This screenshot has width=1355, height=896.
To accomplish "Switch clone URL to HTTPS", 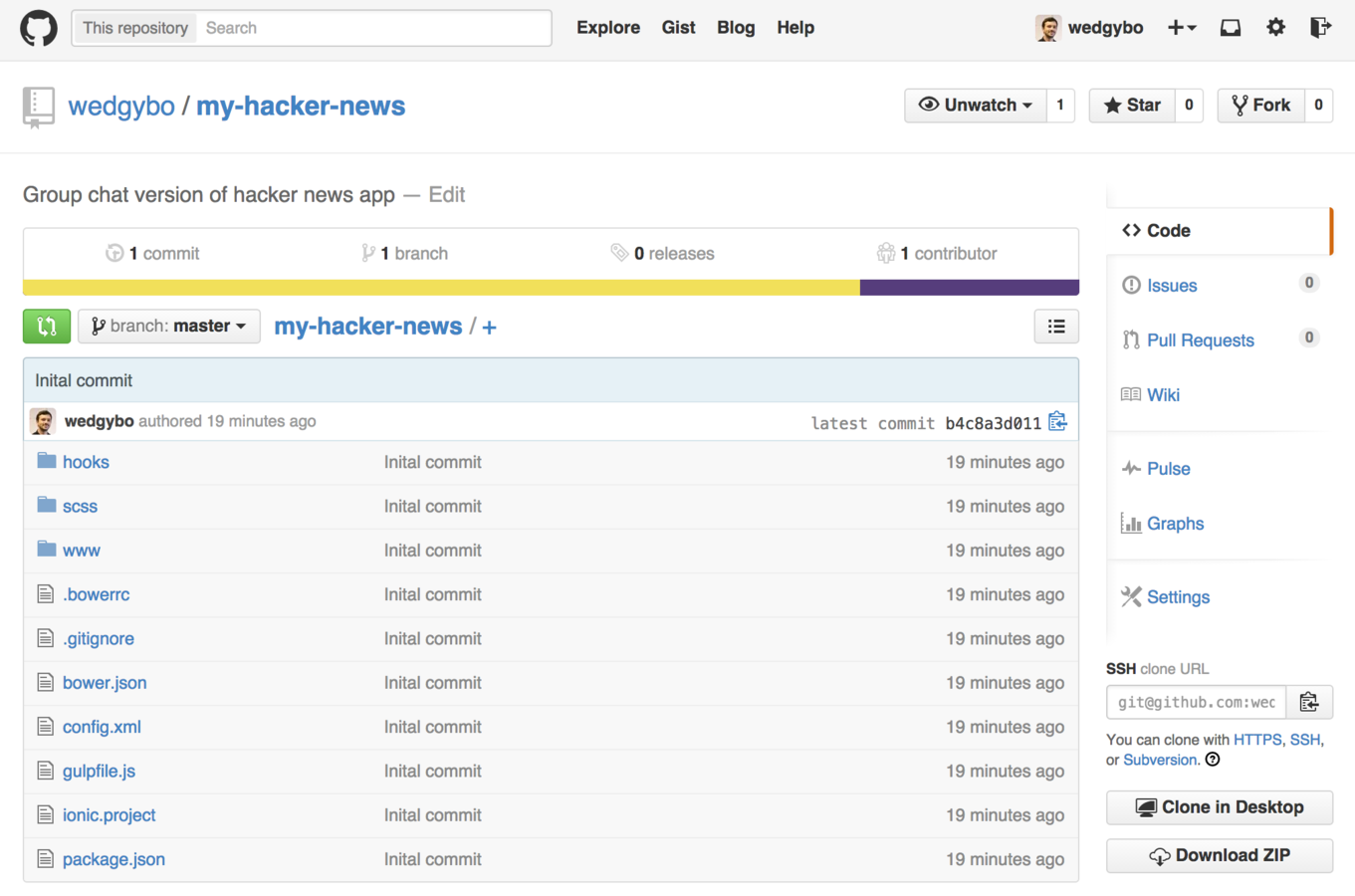I will [x=1257, y=740].
